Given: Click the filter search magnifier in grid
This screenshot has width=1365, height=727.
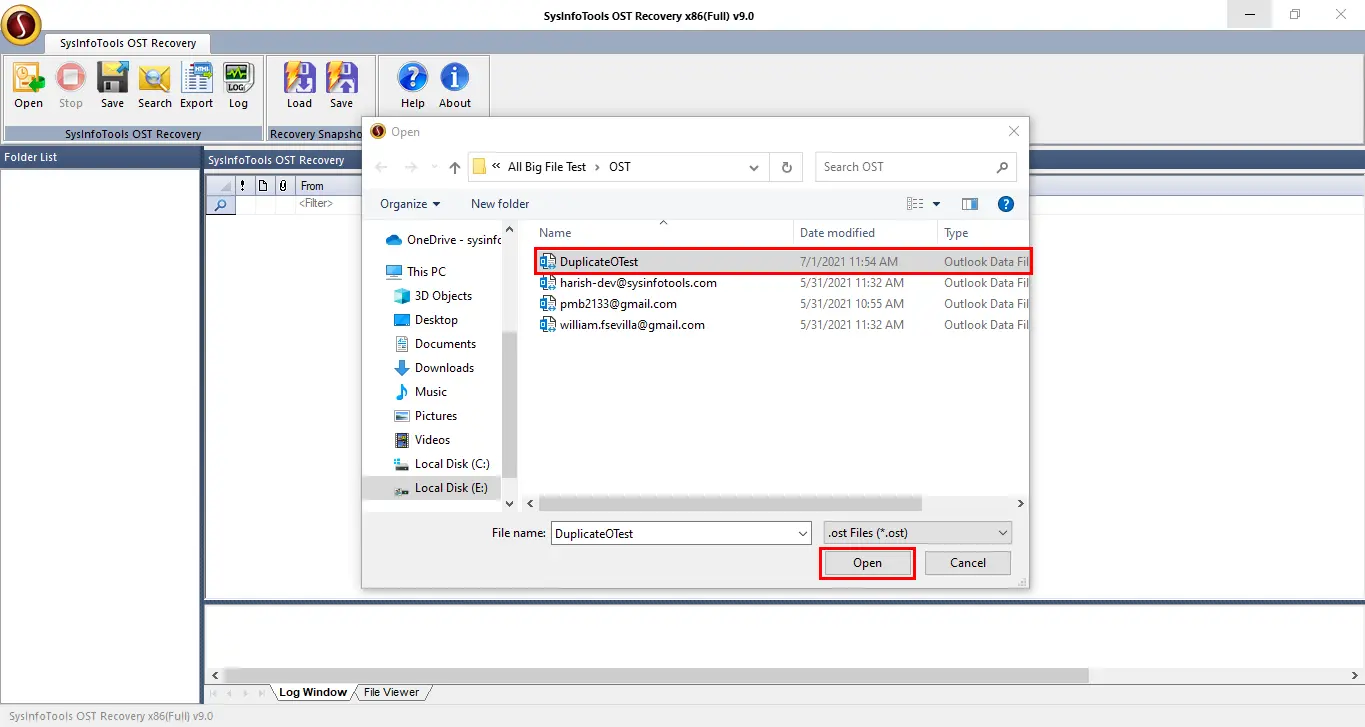Looking at the screenshot, I should pos(221,204).
